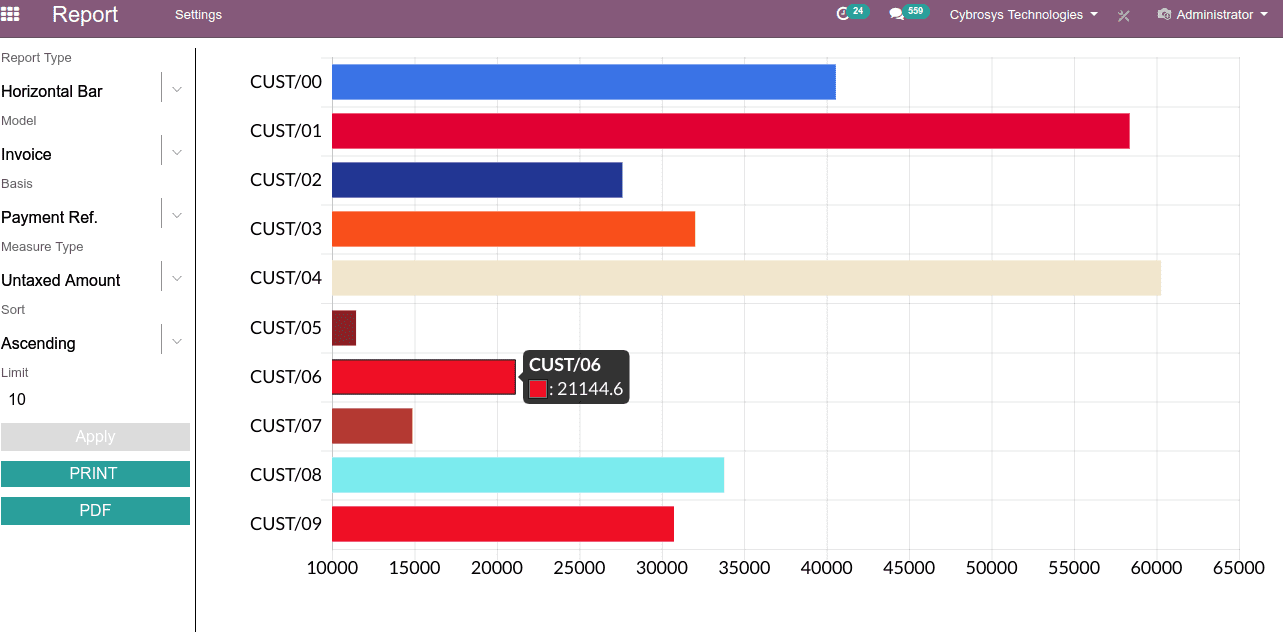
Task: Open the Untaxed Amount measure dropdown
Action: (176, 278)
